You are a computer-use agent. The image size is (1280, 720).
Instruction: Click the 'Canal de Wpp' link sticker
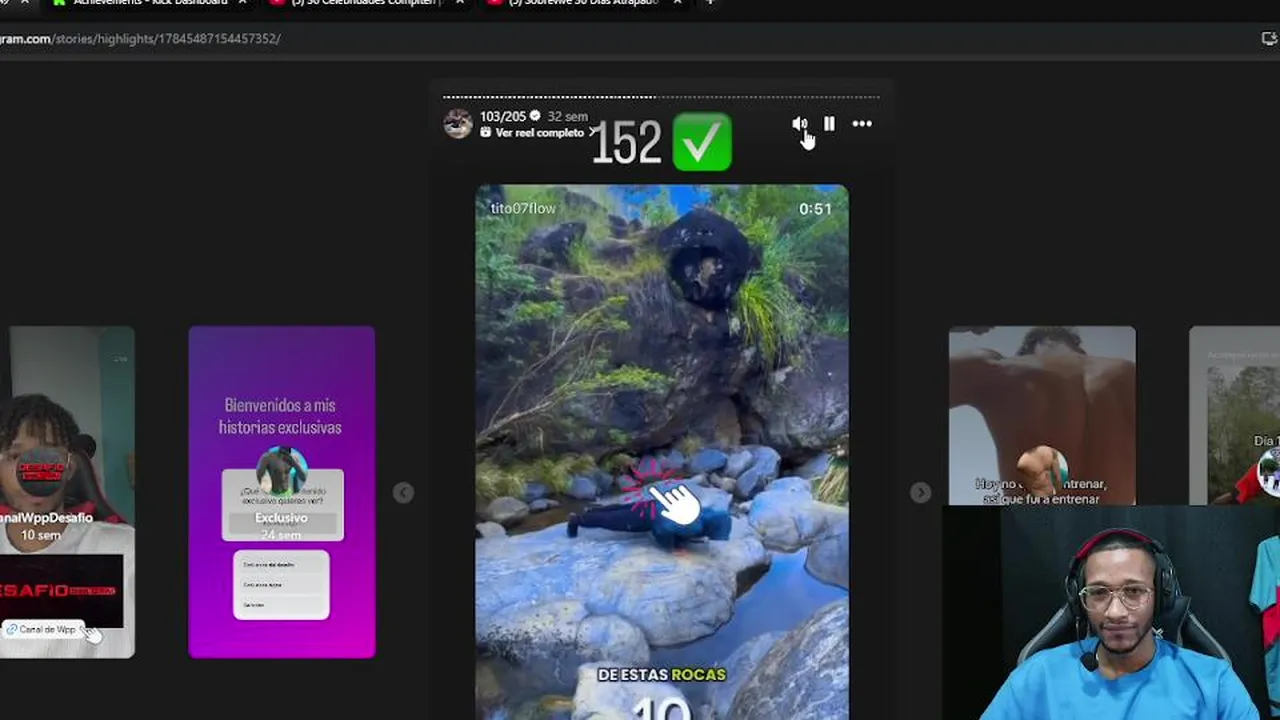pos(41,629)
